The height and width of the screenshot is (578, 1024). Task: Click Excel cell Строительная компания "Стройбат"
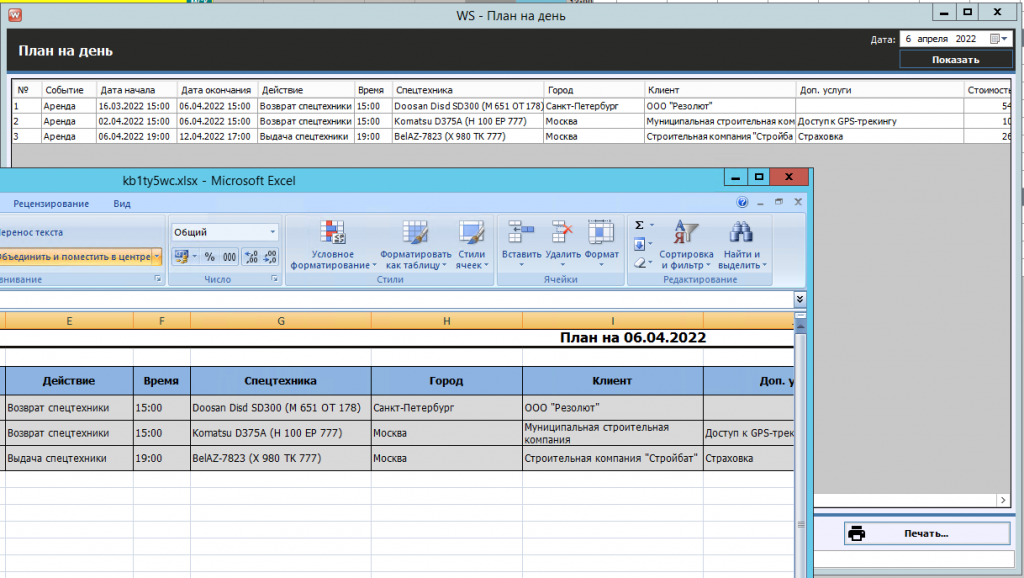(613, 458)
